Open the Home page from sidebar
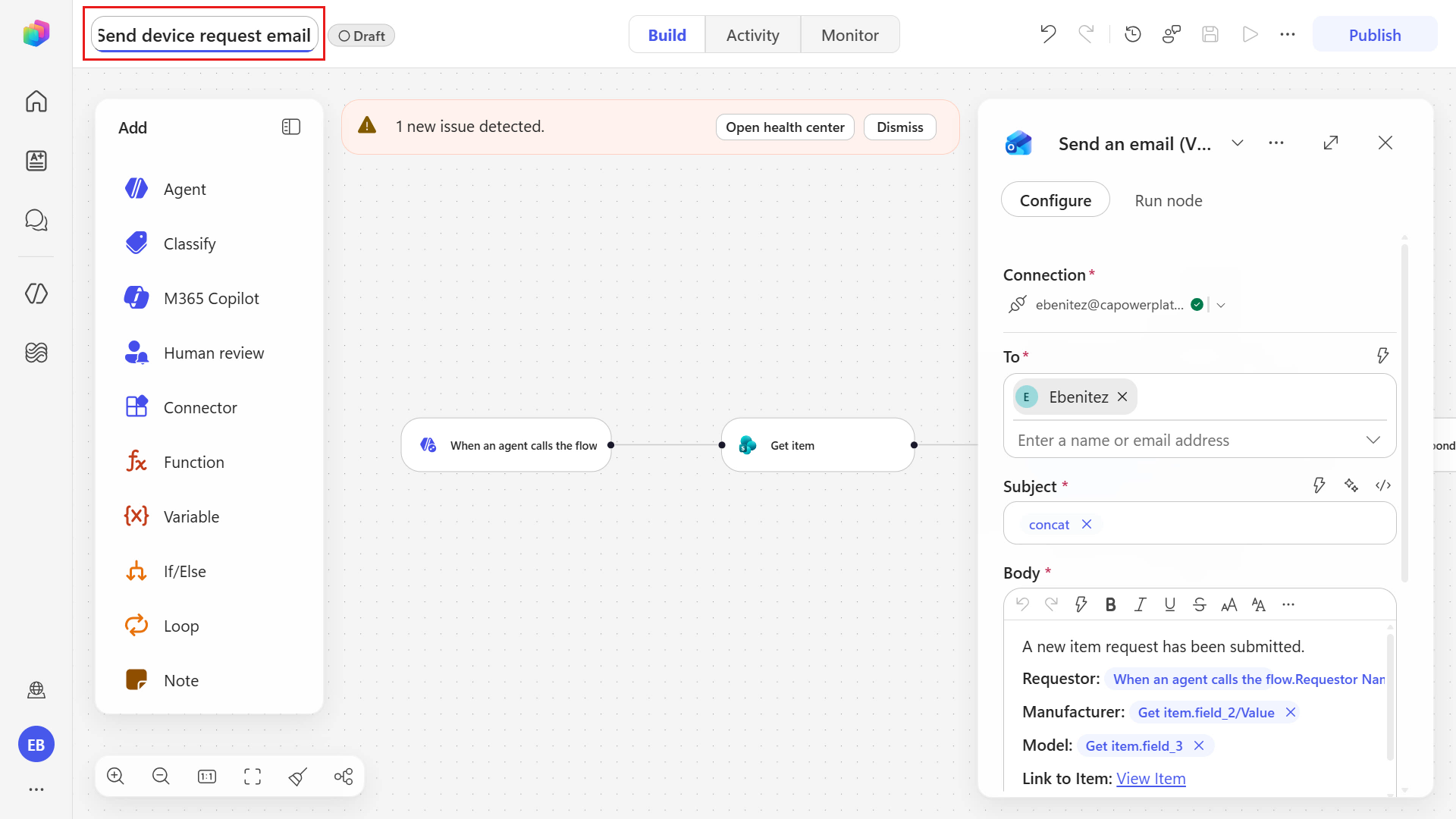 click(x=36, y=101)
